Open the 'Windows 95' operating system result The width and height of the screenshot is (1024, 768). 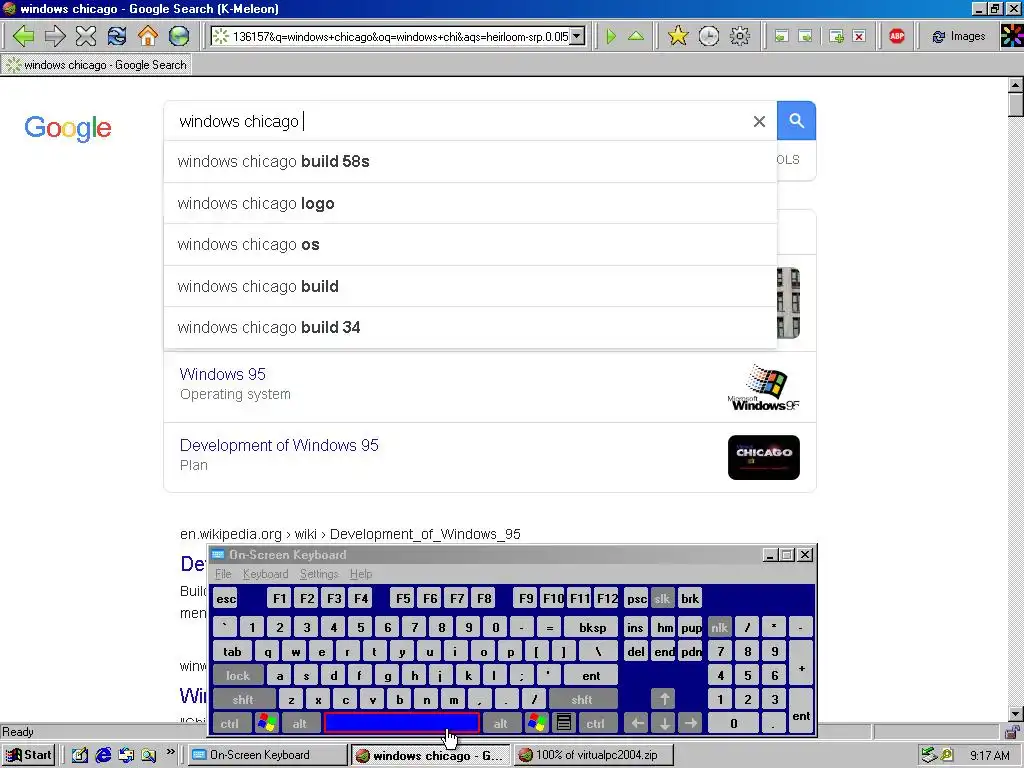(x=223, y=374)
